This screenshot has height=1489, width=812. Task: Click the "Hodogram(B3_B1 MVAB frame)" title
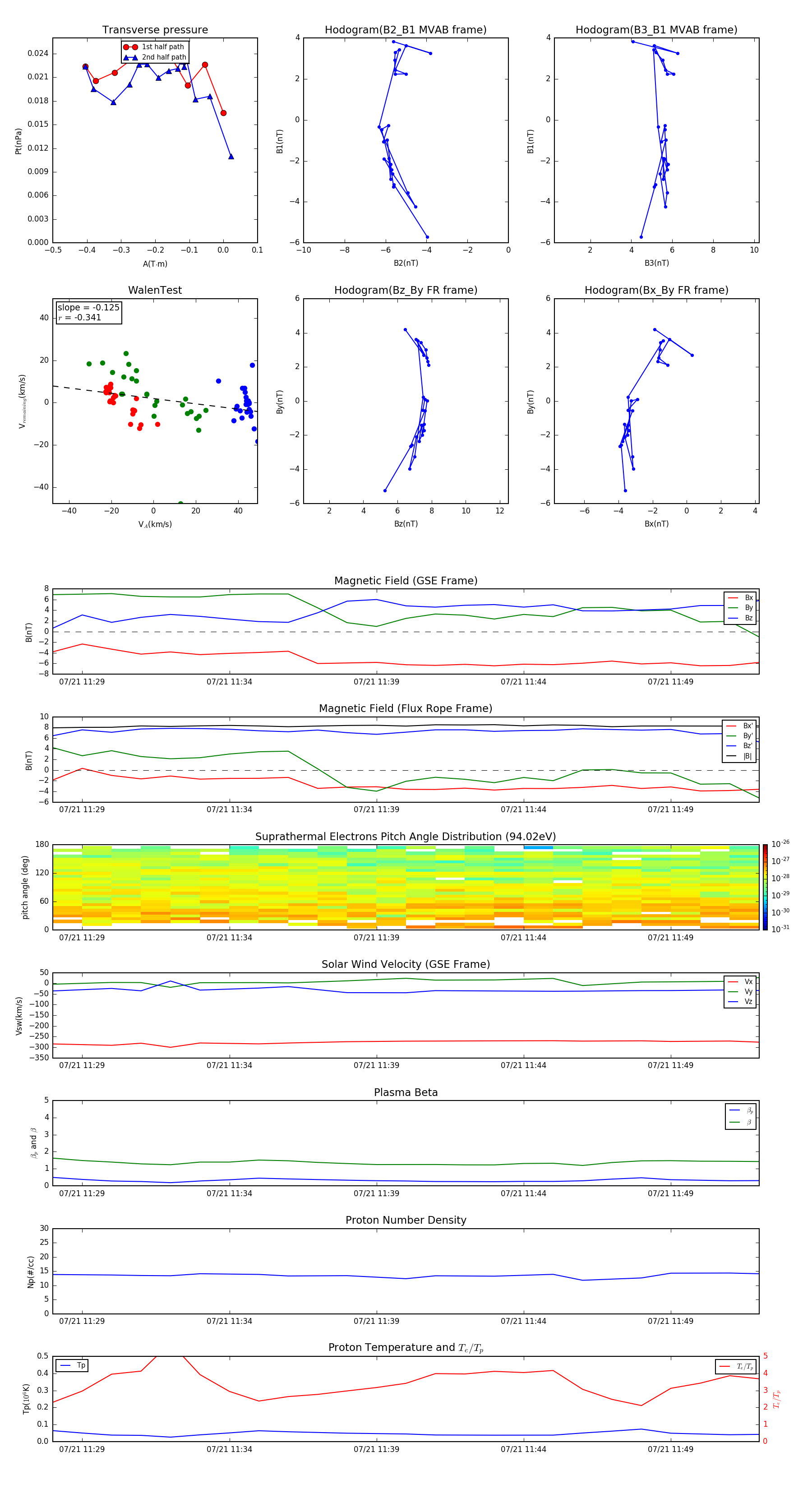click(656, 29)
